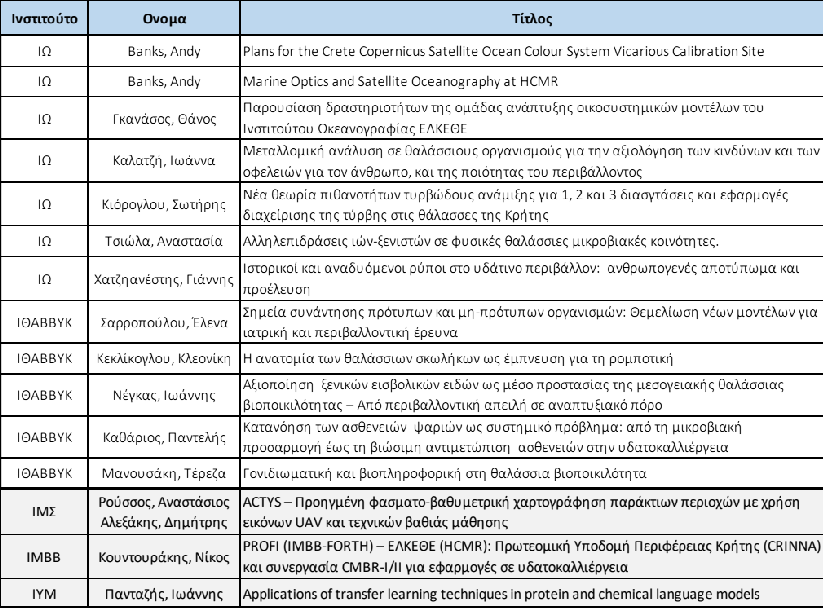Image resolution: width=823 pixels, height=608 pixels.
Task: Click the ACTYS project title cell
Action: [530, 510]
